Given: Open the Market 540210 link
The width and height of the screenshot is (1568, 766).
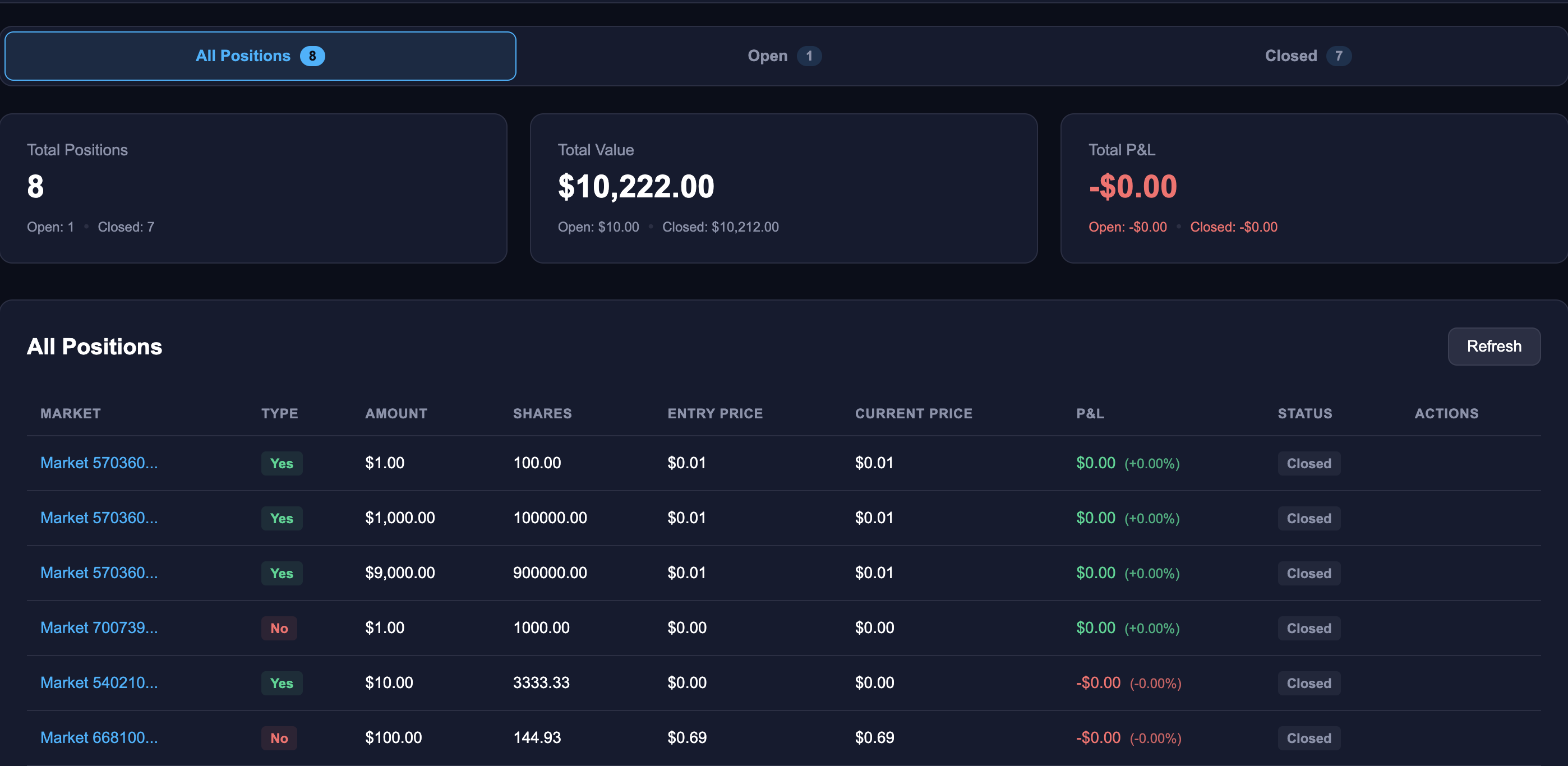Looking at the screenshot, I should coord(99,682).
